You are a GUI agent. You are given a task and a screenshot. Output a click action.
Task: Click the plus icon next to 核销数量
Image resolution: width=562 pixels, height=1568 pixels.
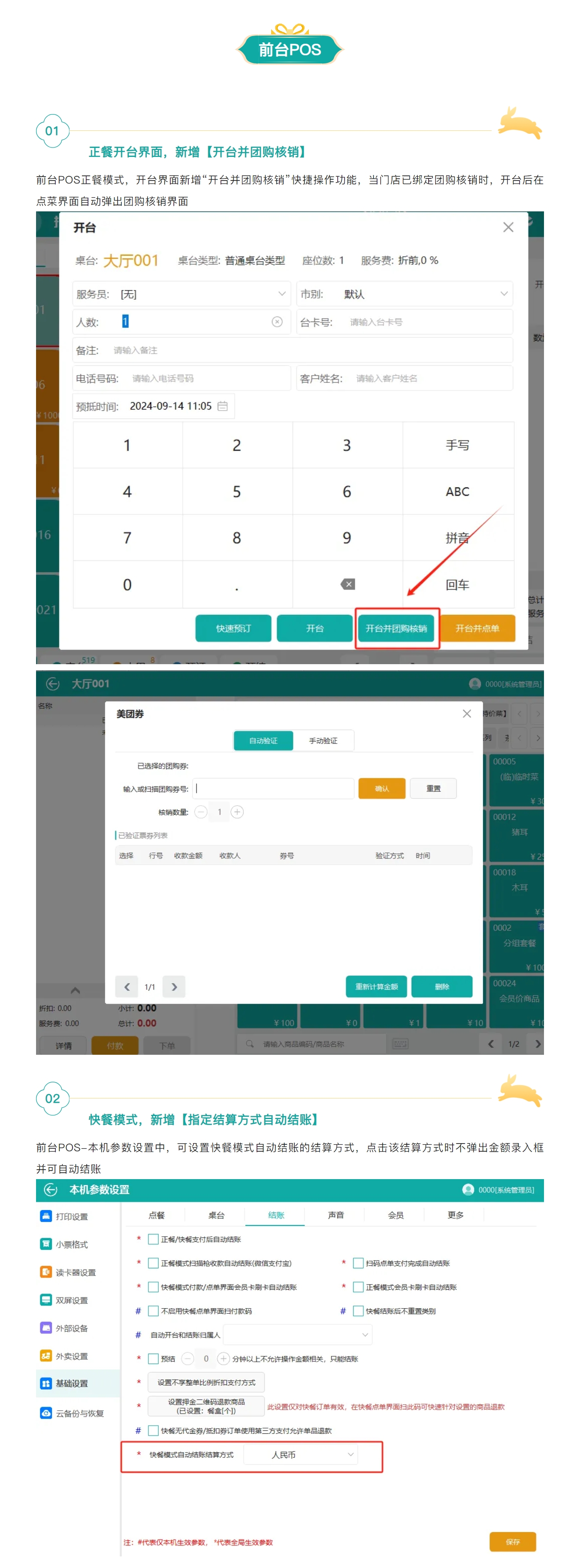pos(238,812)
